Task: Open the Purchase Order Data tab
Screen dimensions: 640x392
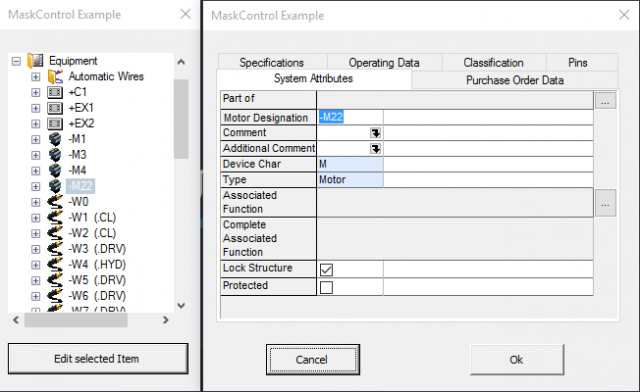Action: pos(515,80)
